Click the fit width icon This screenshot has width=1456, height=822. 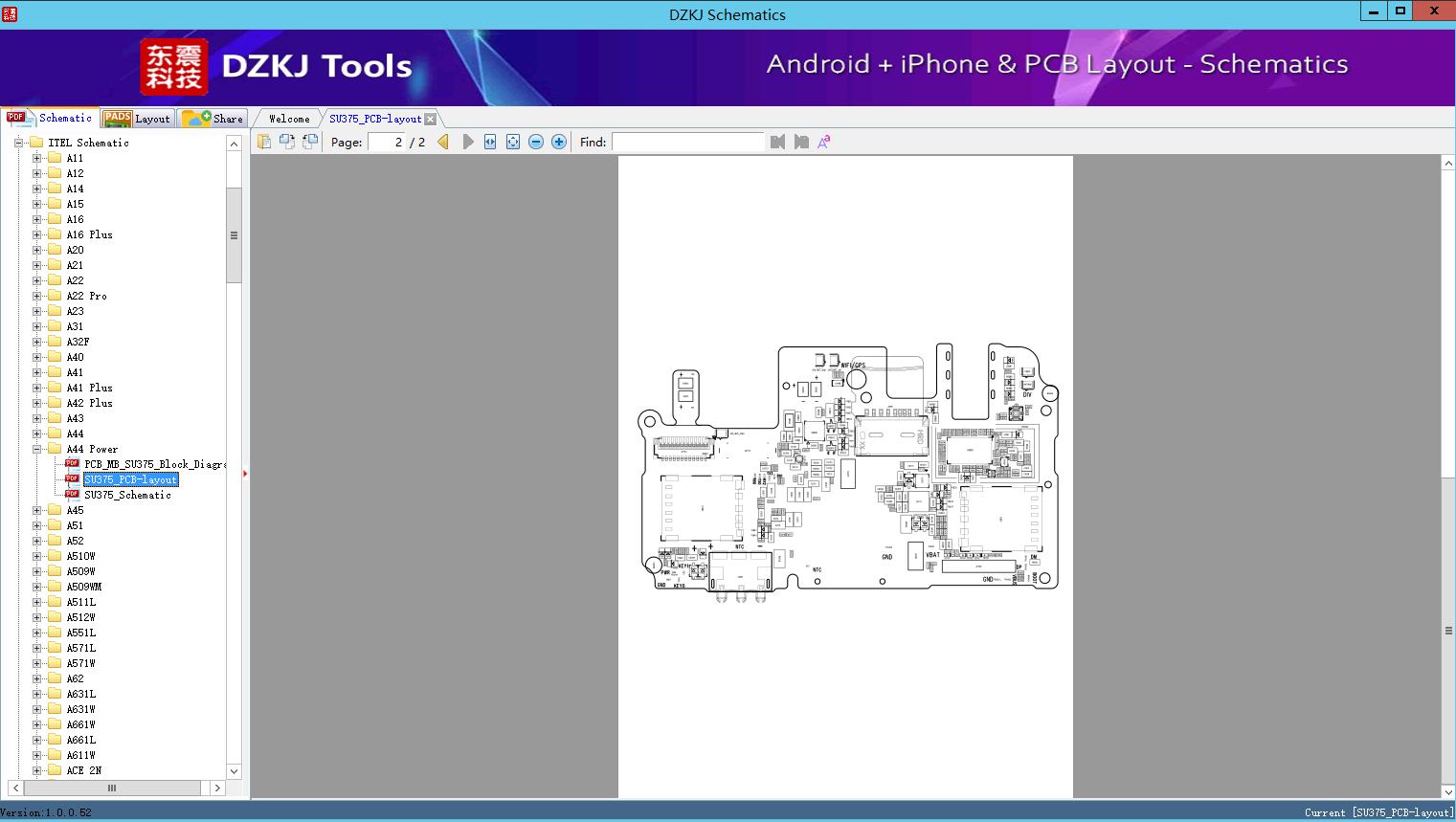490,142
